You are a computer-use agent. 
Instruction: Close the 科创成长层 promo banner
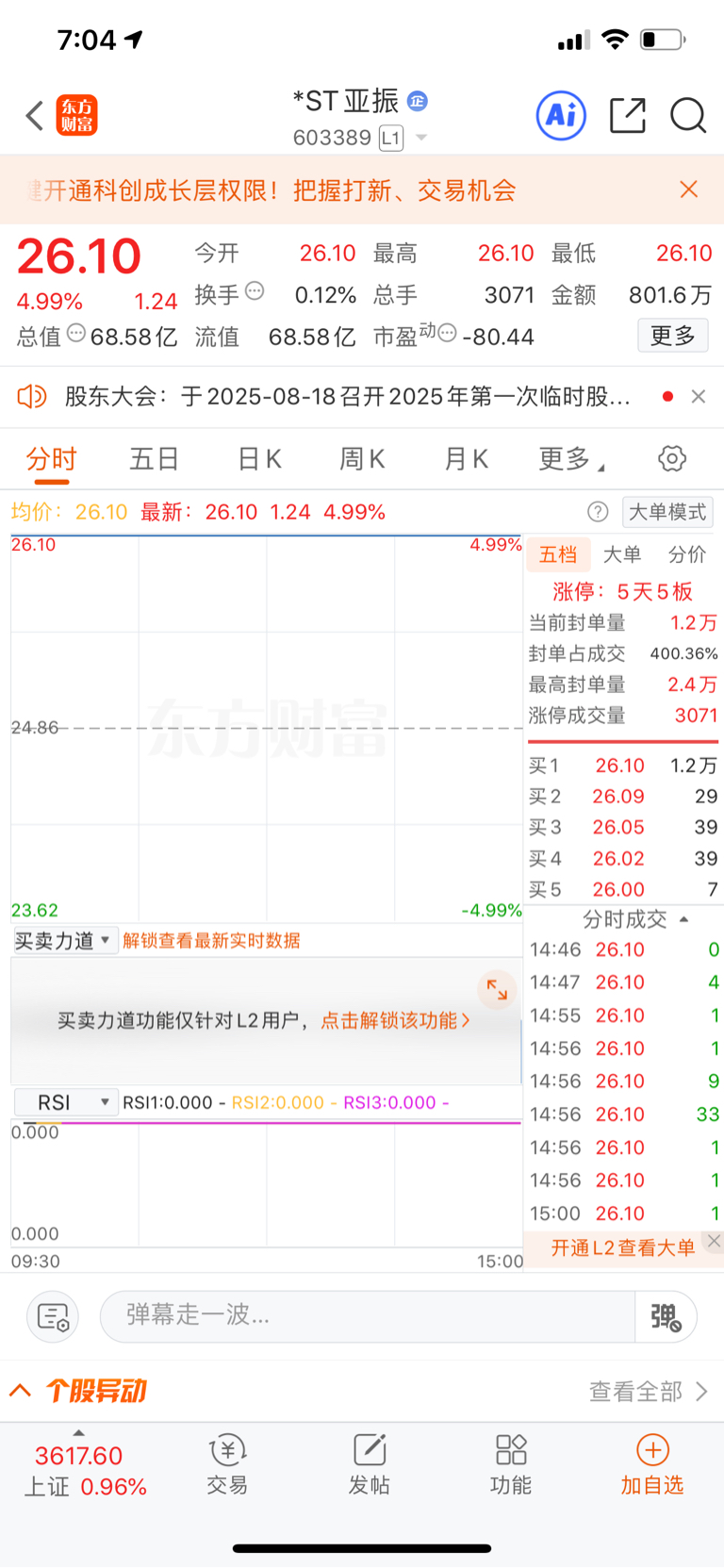click(x=689, y=190)
